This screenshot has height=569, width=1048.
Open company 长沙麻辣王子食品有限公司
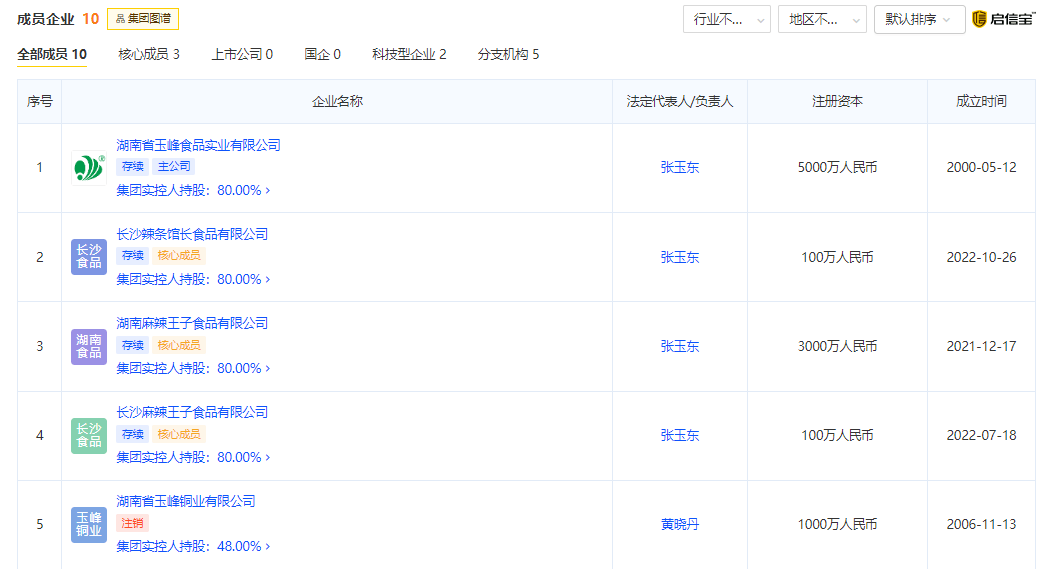pos(192,412)
